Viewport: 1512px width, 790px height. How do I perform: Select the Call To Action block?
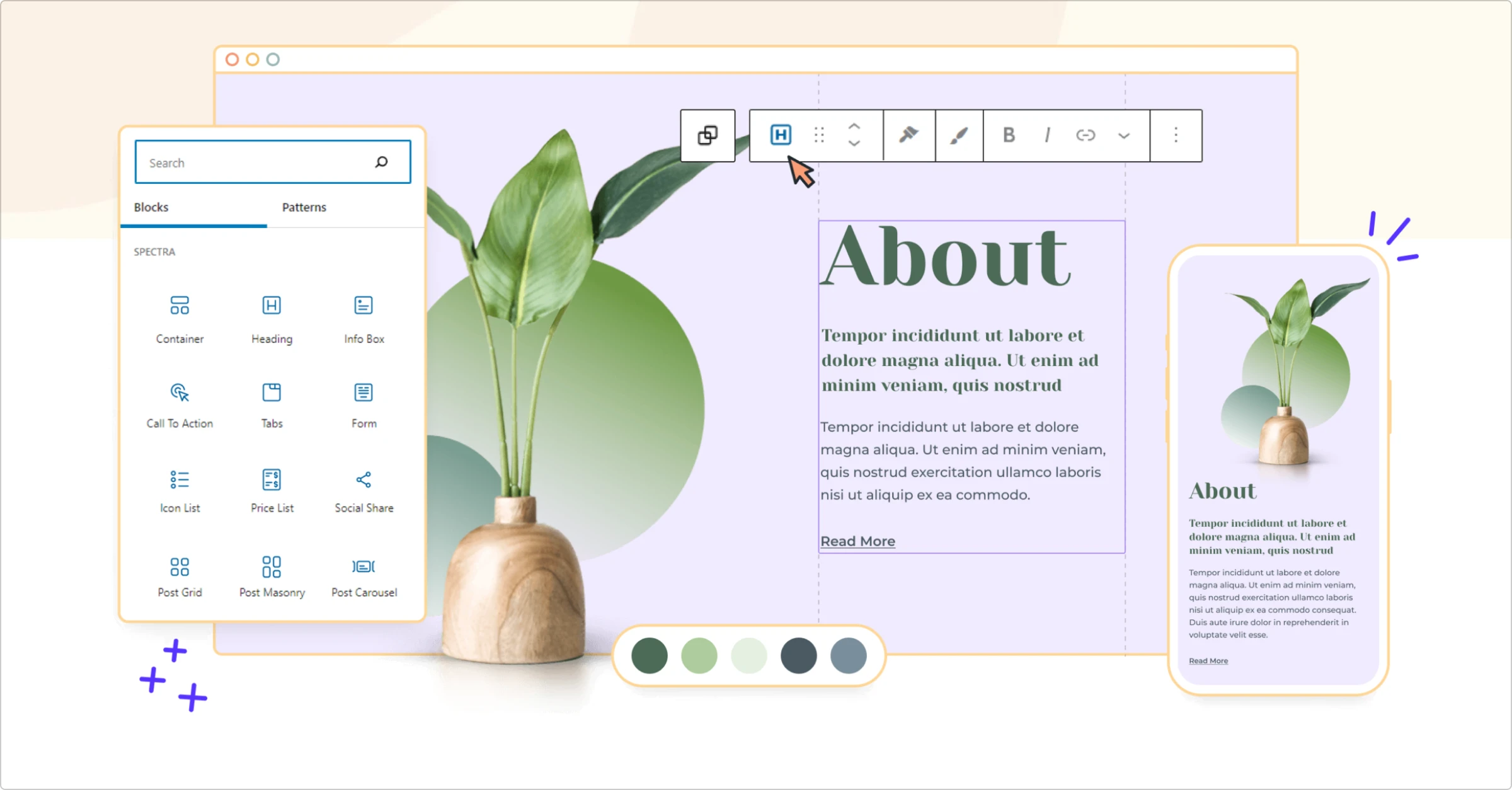click(x=180, y=401)
